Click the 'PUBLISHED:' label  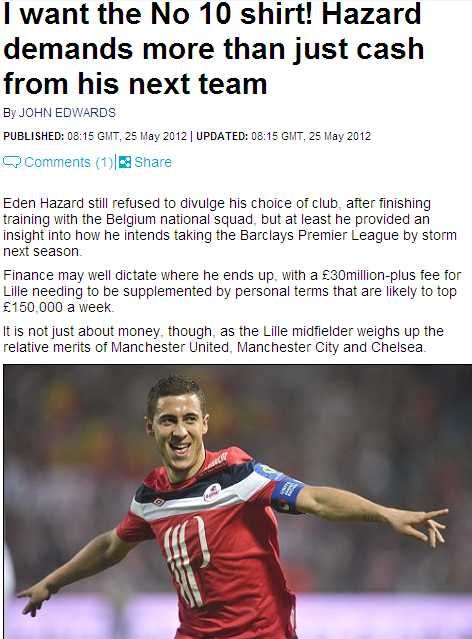(x=33, y=136)
